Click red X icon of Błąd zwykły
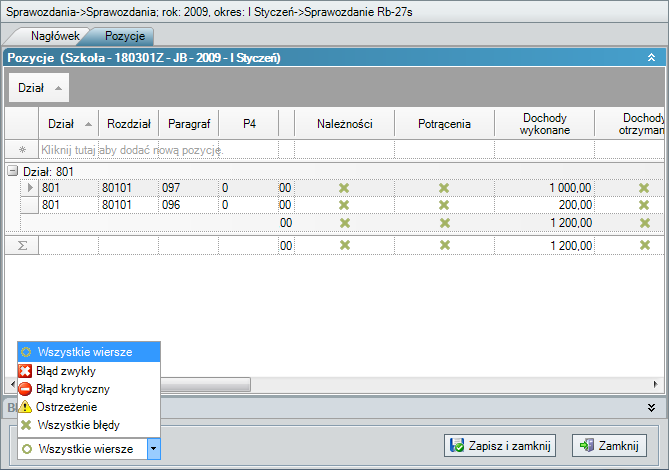669x470 pixels. [x=25, y=371]
